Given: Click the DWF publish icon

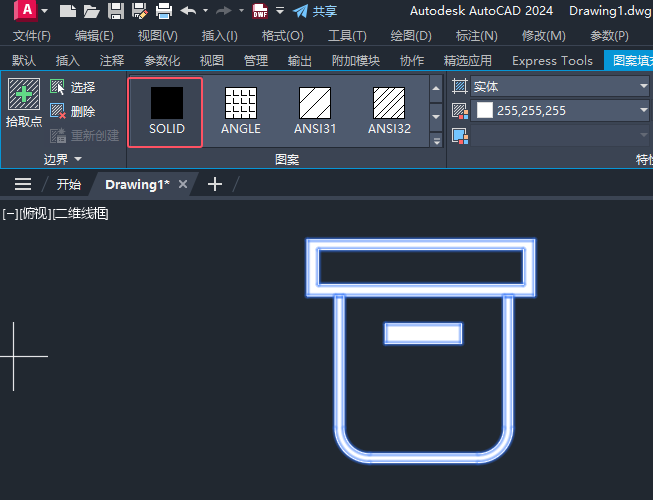Looking at the screenshot, I should 260,11.
